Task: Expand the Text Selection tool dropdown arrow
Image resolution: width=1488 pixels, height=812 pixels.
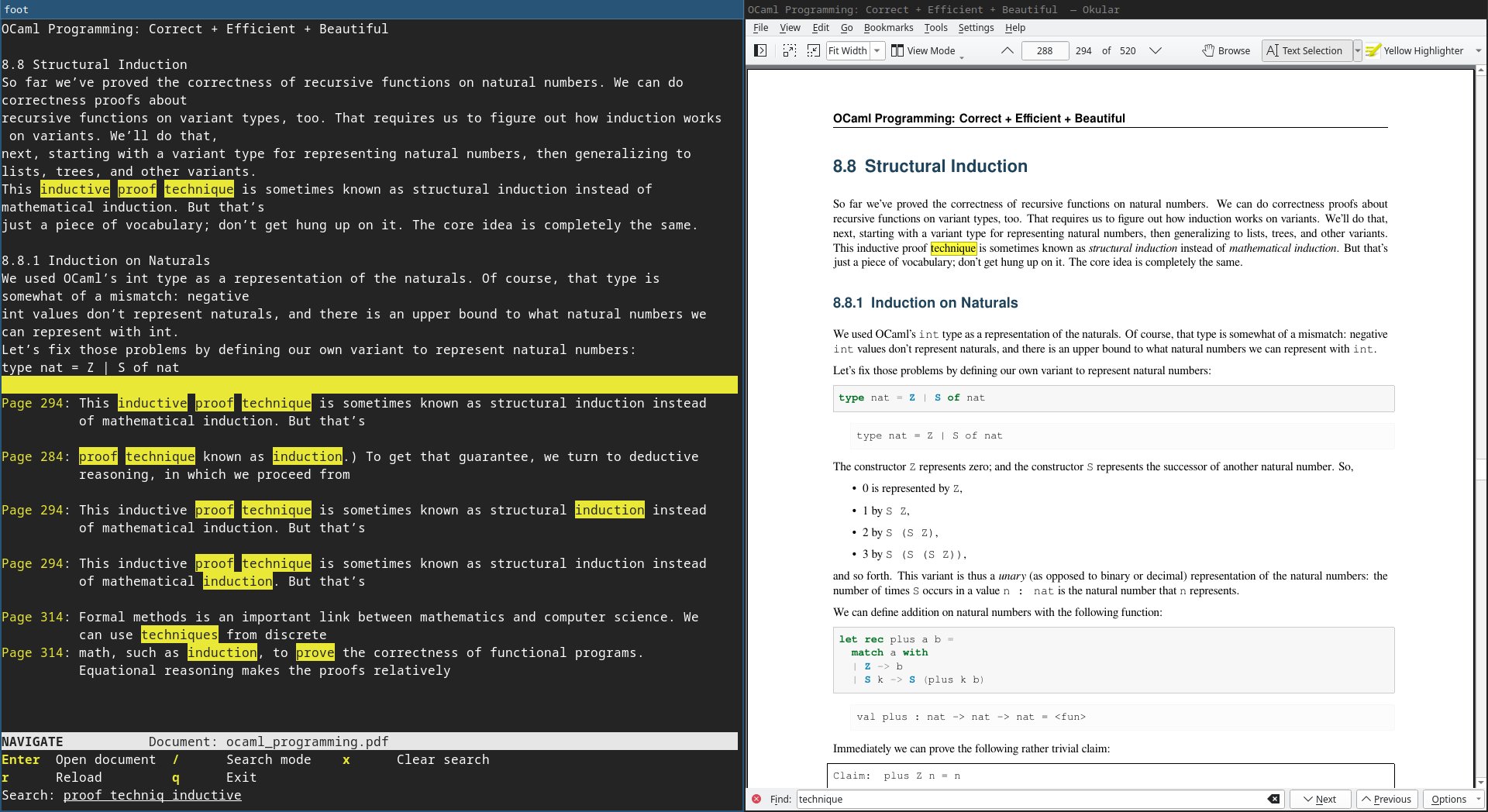Action: coord(1357,50)
